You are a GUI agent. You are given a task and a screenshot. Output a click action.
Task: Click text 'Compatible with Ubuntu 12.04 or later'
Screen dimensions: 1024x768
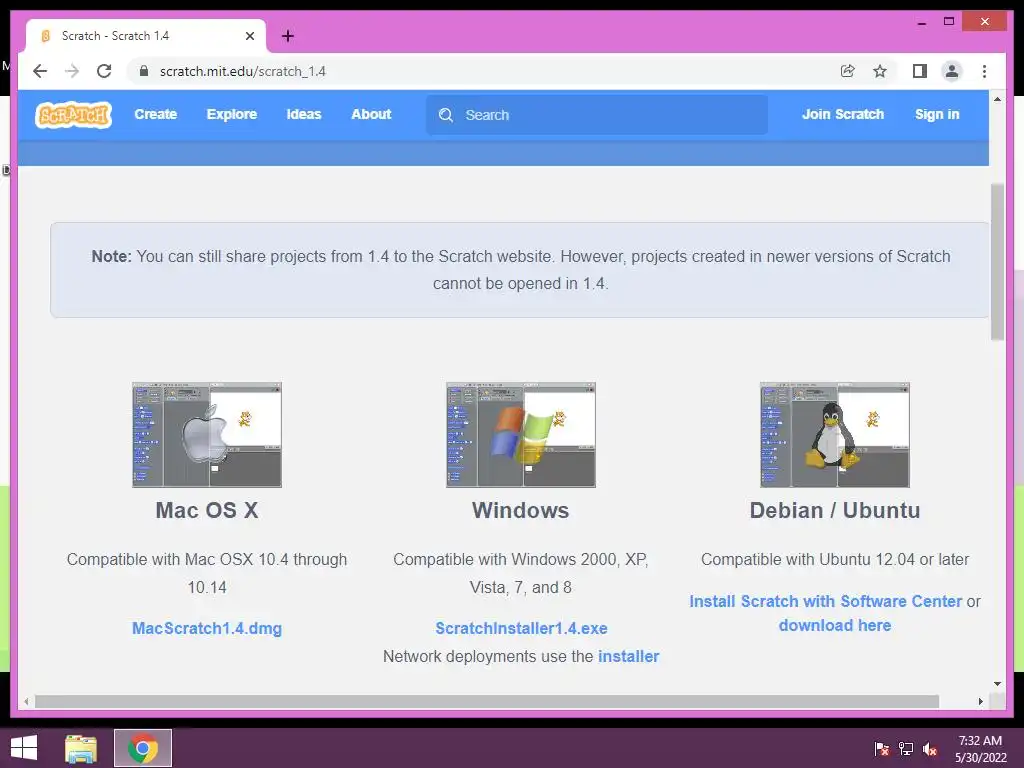(x=835, y=560)
